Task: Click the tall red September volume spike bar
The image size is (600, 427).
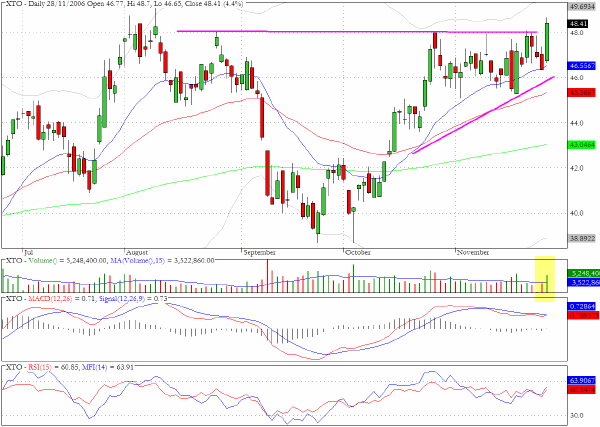Action: tap(267, 276)
